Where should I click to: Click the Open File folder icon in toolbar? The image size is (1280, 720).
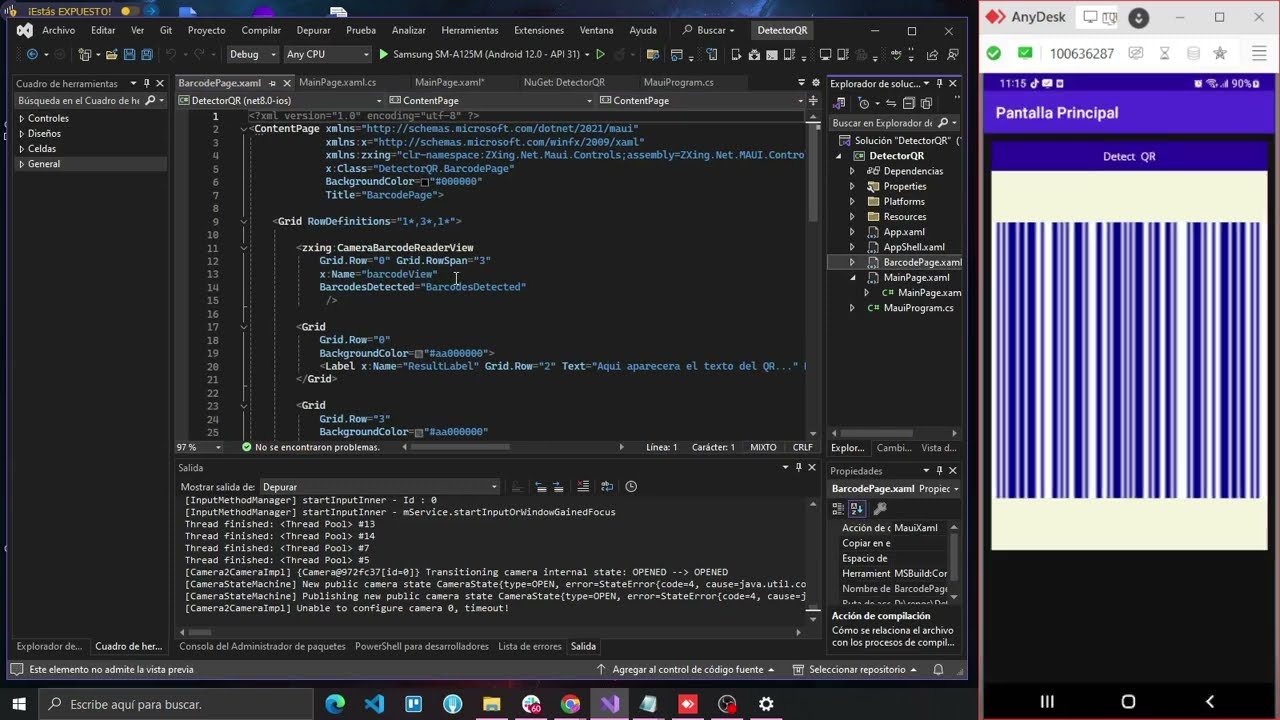click(x=112, y=54)
